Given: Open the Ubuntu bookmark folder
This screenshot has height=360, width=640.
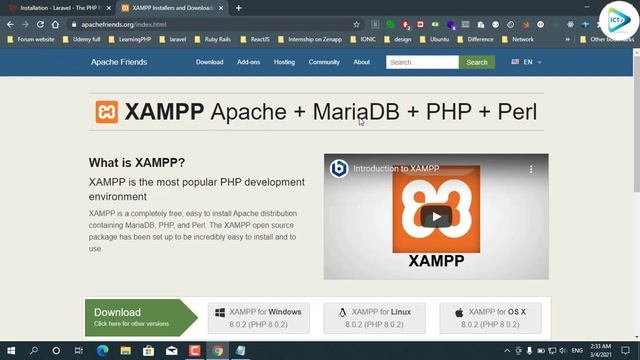Looking at the screenshot, I should [x=435, y=39].
